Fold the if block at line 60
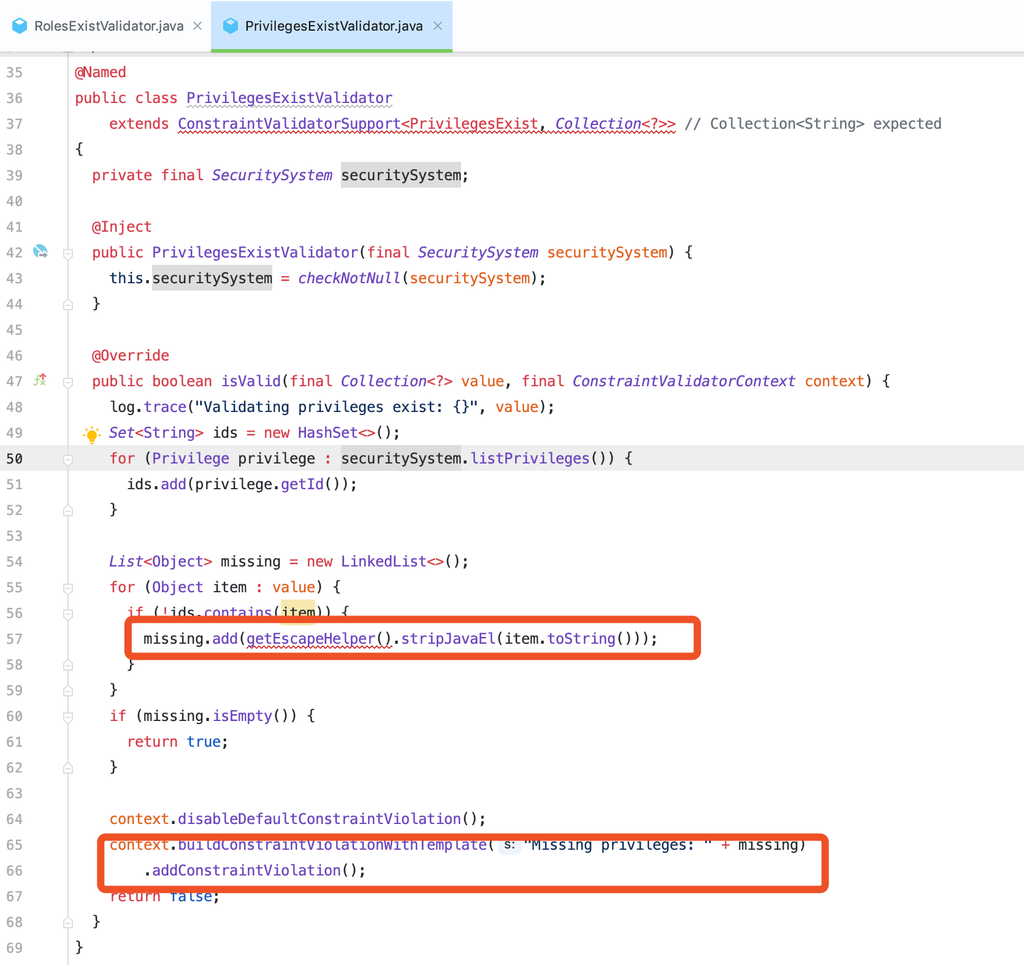This screenshot has height=965, width=1024. click(x=68, y=717)
